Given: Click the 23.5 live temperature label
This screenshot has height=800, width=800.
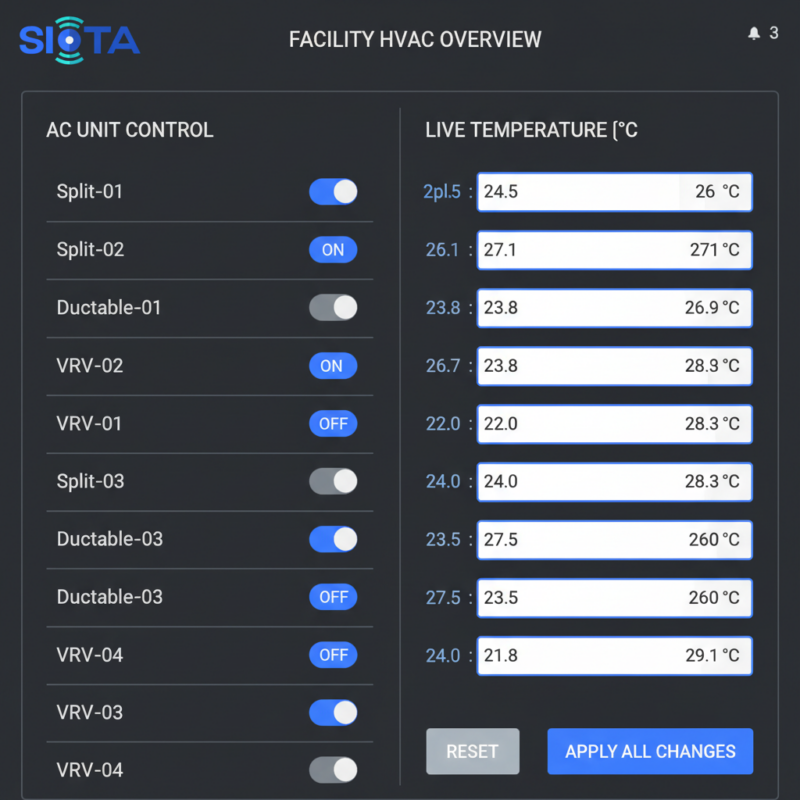Looking at the screenshot, I should tap(443, 539).
